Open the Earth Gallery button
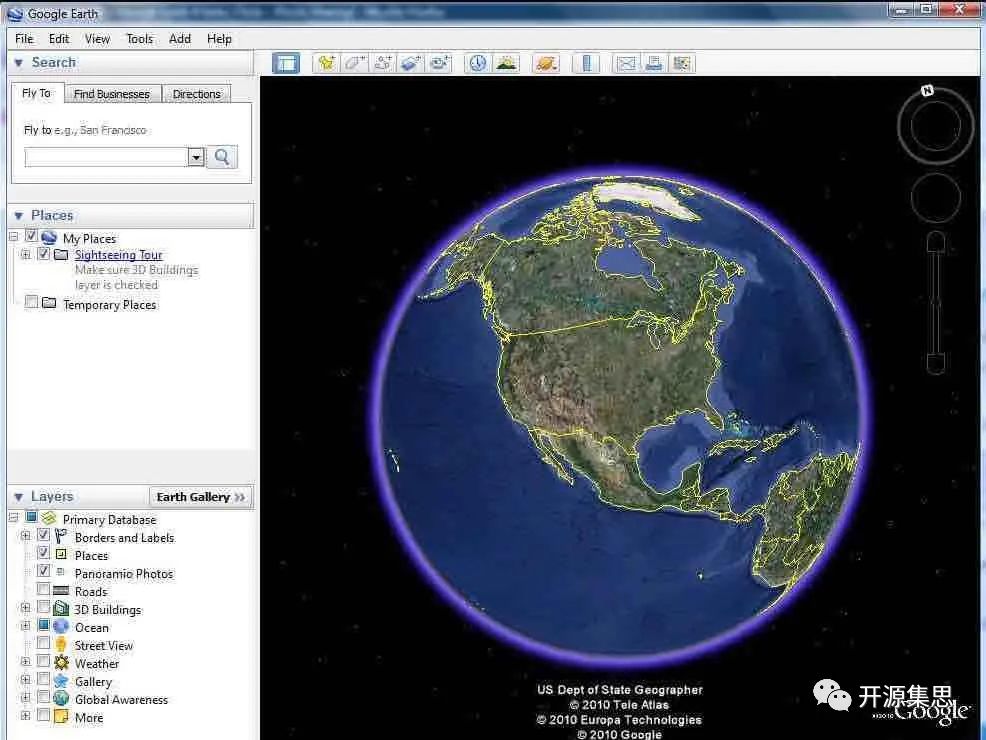986x740 pixels. [x=201, y=497]
